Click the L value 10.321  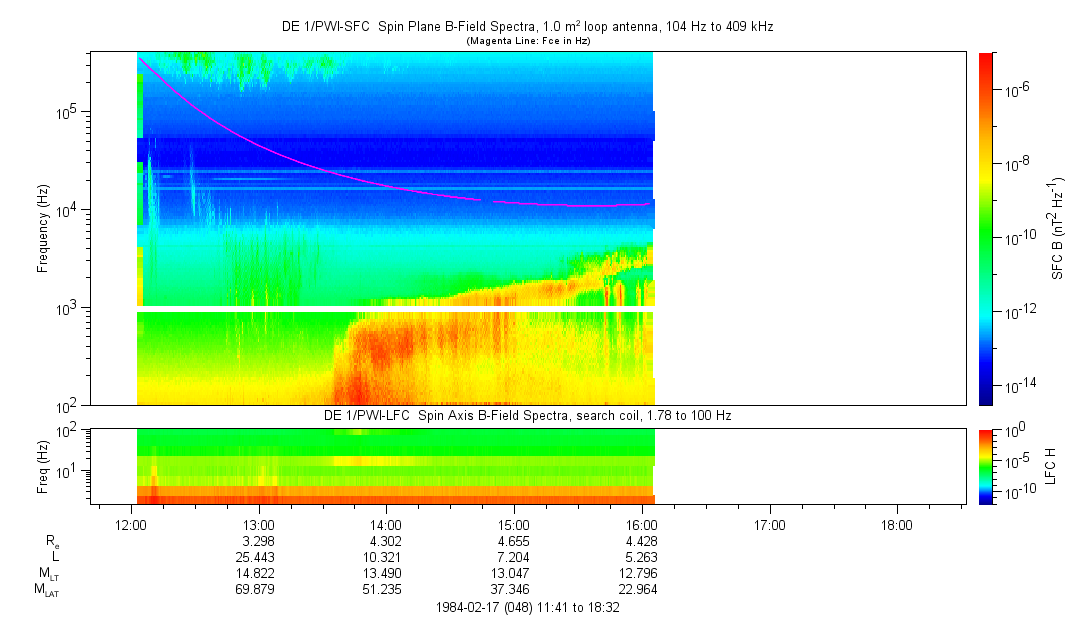(383, 557)
